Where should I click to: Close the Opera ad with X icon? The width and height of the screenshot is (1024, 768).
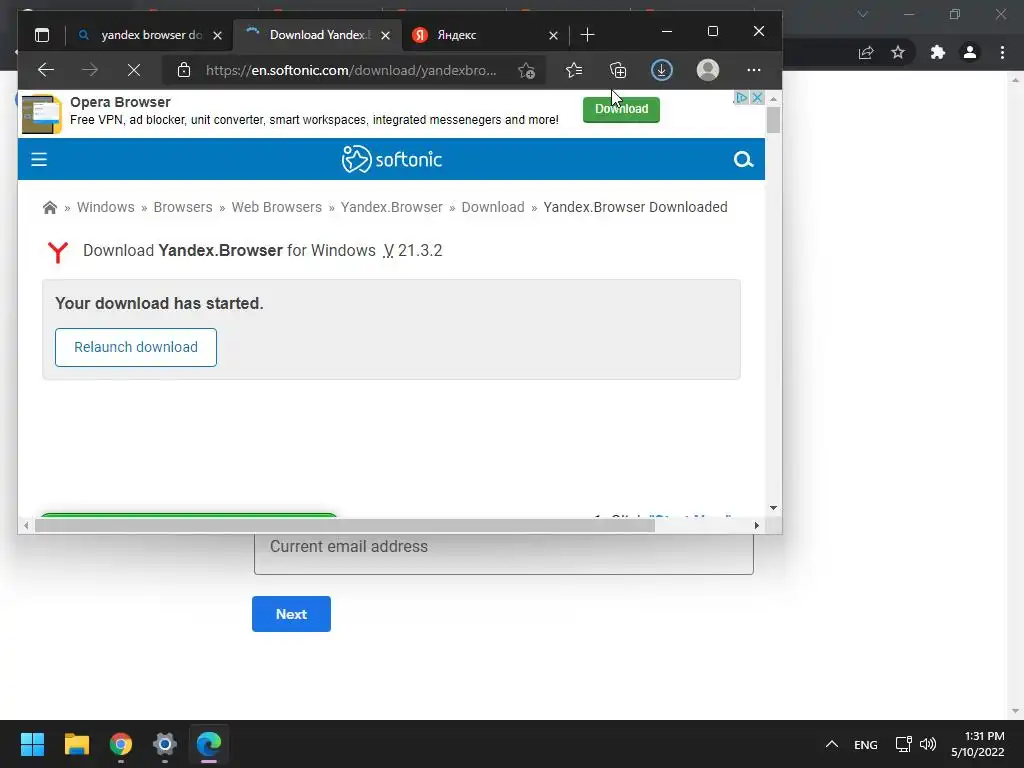(758, 97)
